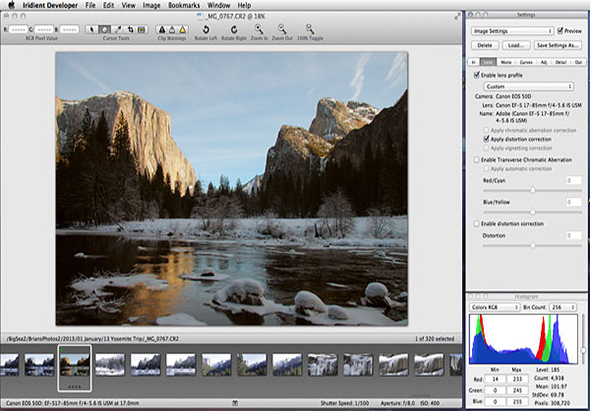Image resolution: width=590 pixels, height=411 pixels.
Task: Click the Rotate Right icon
Action: click(234, 29)
